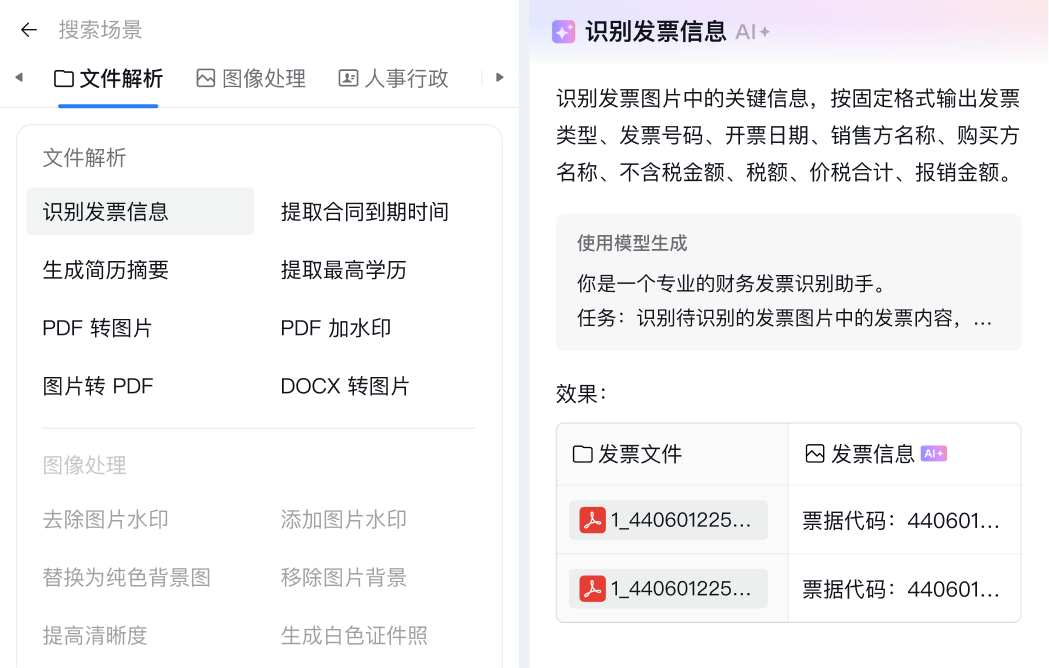Image resolution: width=1049 pixels, height=668 pixels.
Task: Click the AI badge next to 发票信息
Action: tap(934, 454)
